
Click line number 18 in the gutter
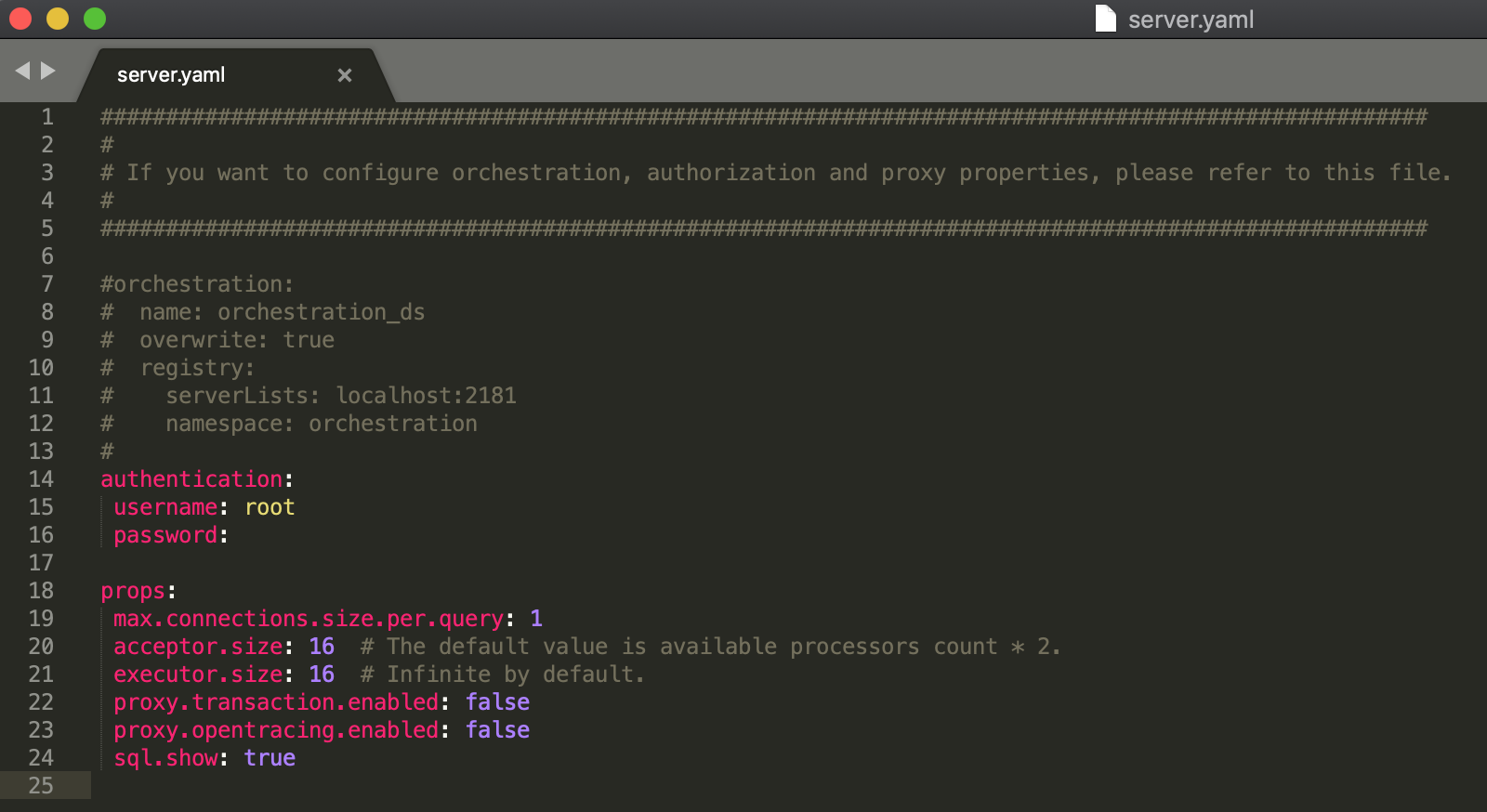(x=42, y=591)
